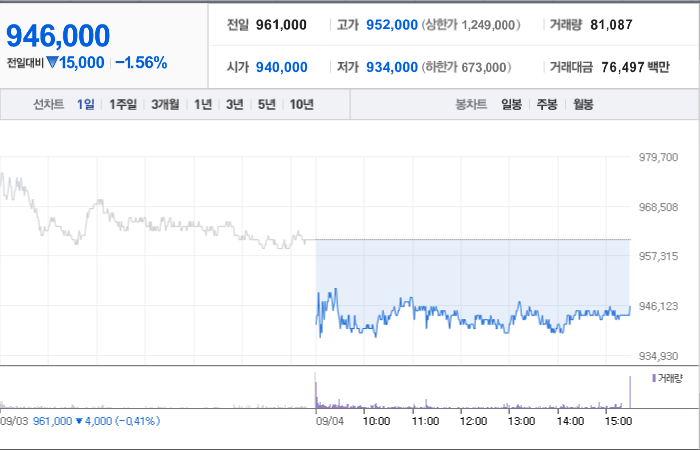Image resolution: width=700 pixels, height=450 pixels.
Task: Click the 09/03 summary 961,000 ▼4,000 (-0.41%)
Action: point(96,421)
